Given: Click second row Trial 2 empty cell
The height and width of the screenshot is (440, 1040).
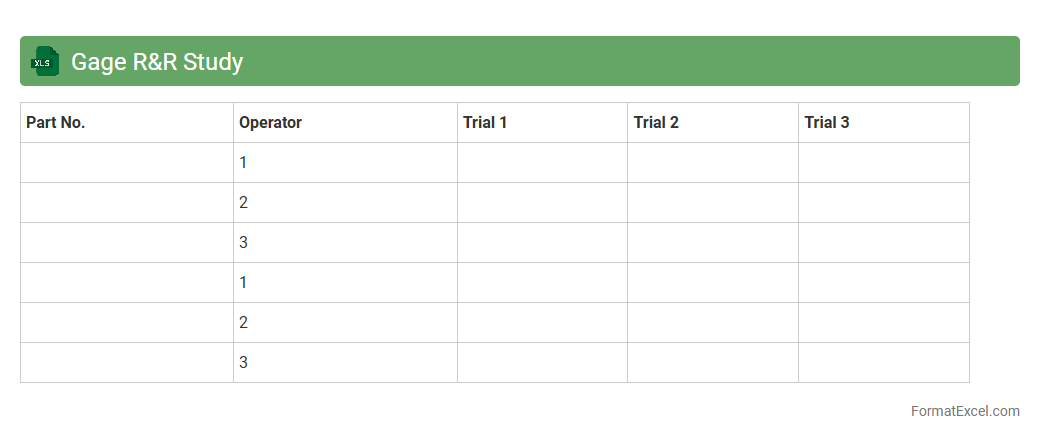Looking at the screenshot, I should (712, 203).
